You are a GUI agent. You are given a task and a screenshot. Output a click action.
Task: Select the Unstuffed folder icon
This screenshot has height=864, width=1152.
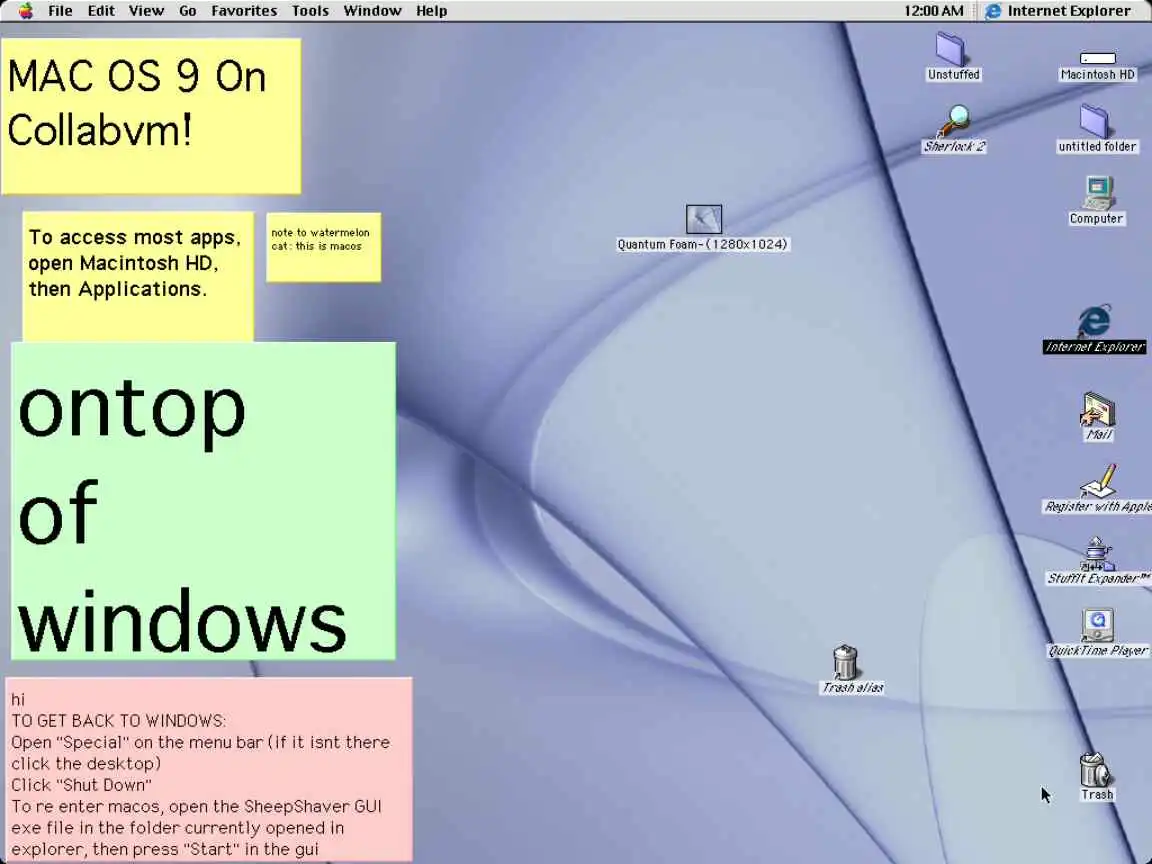(951, 49)
